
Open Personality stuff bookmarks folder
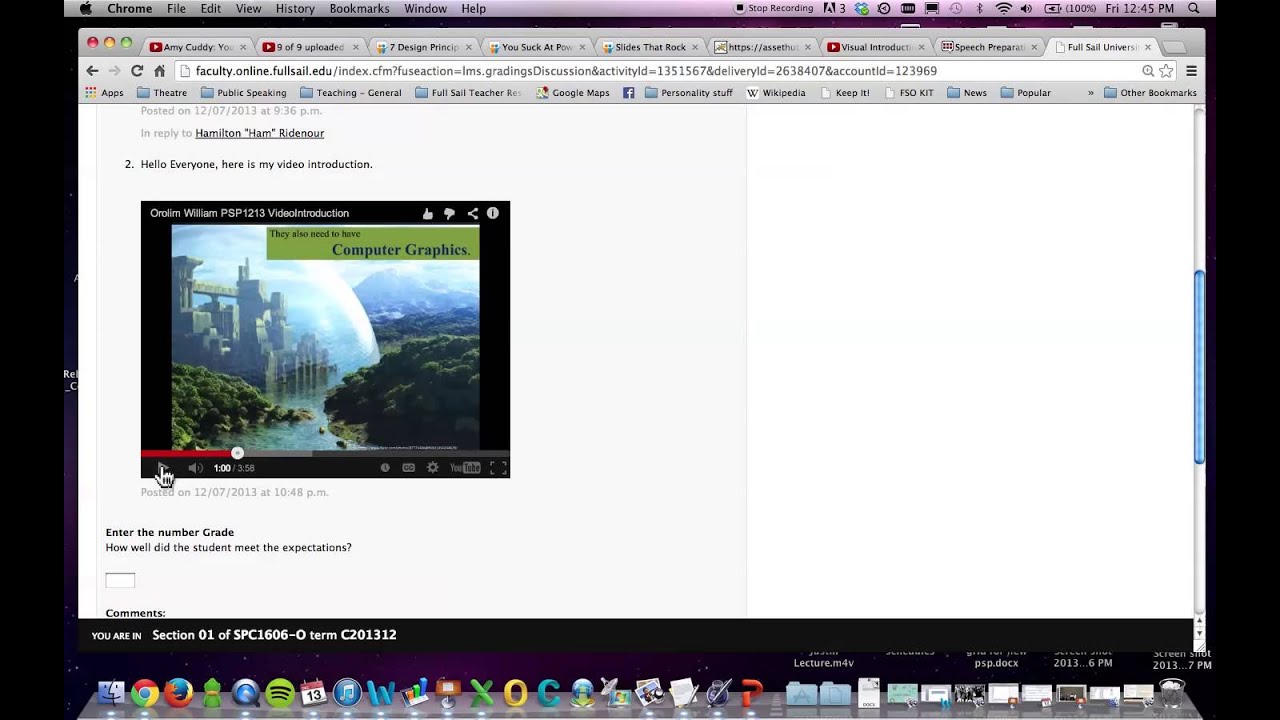pos(689,93)
